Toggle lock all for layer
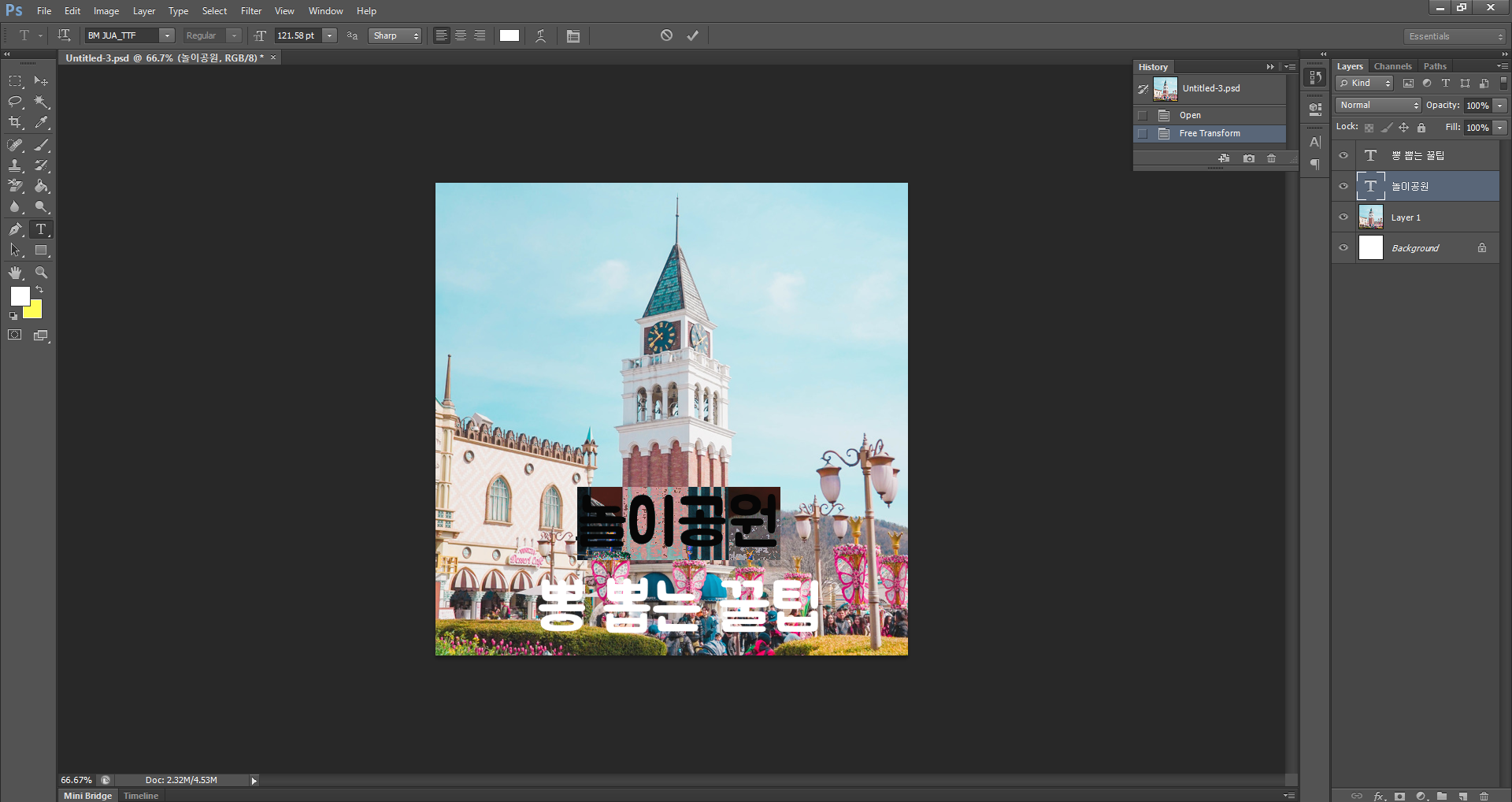 pyautogui.click(x=1421, y=127)
